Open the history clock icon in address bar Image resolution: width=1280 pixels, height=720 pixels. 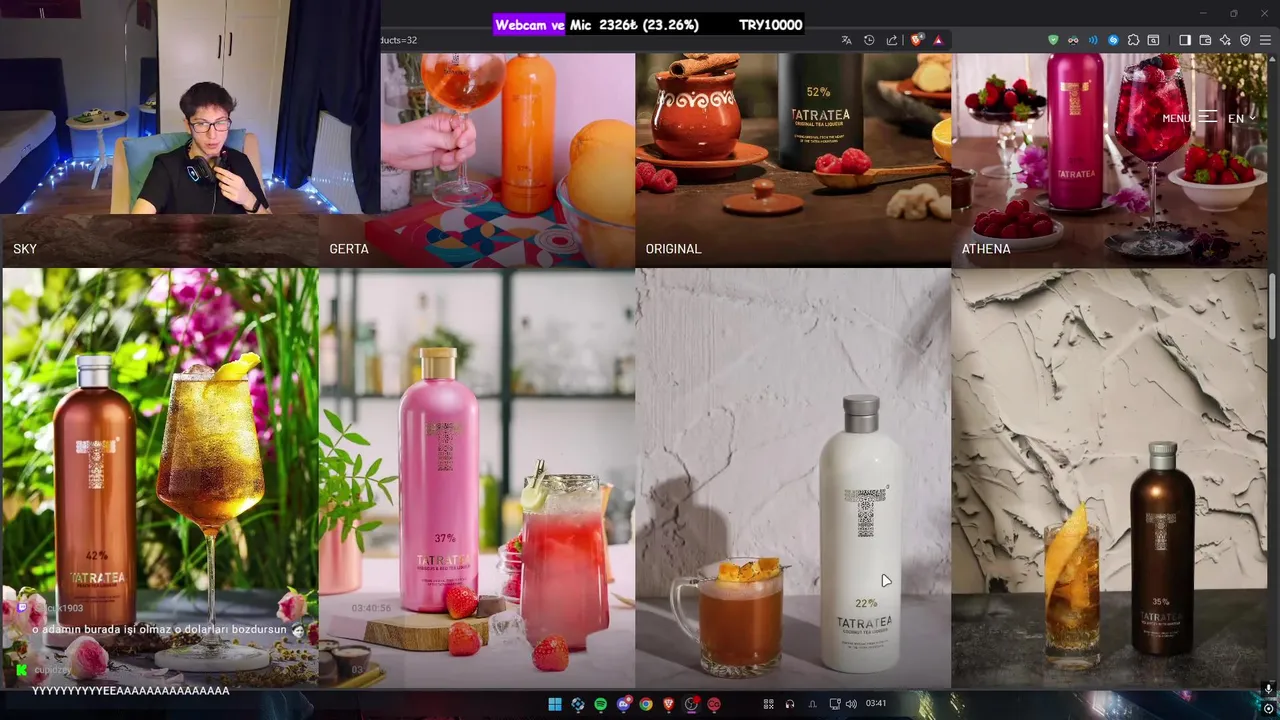[869, 40]
